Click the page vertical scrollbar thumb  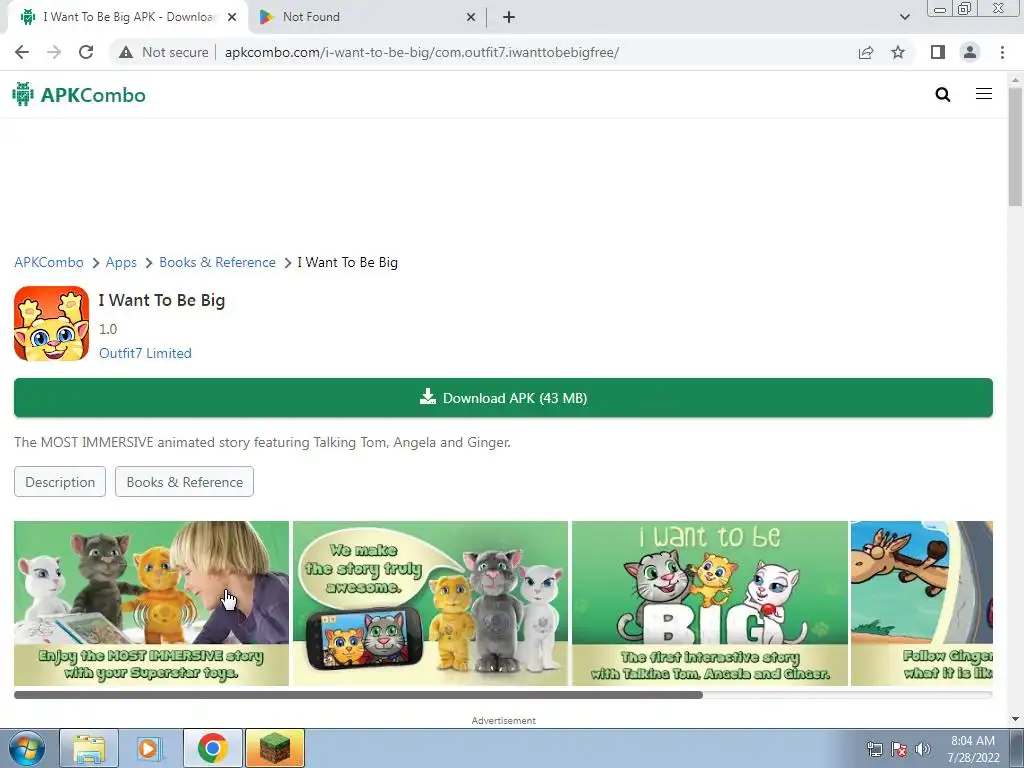pyautogui.click(x=1016, y=147)
